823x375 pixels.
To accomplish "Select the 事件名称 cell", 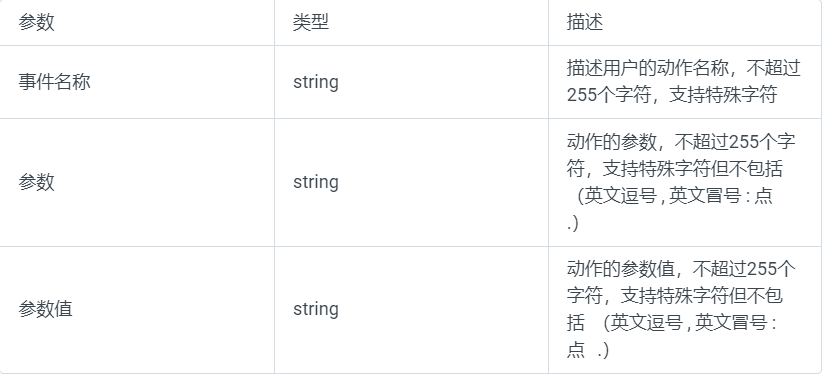I will [55, 82].
